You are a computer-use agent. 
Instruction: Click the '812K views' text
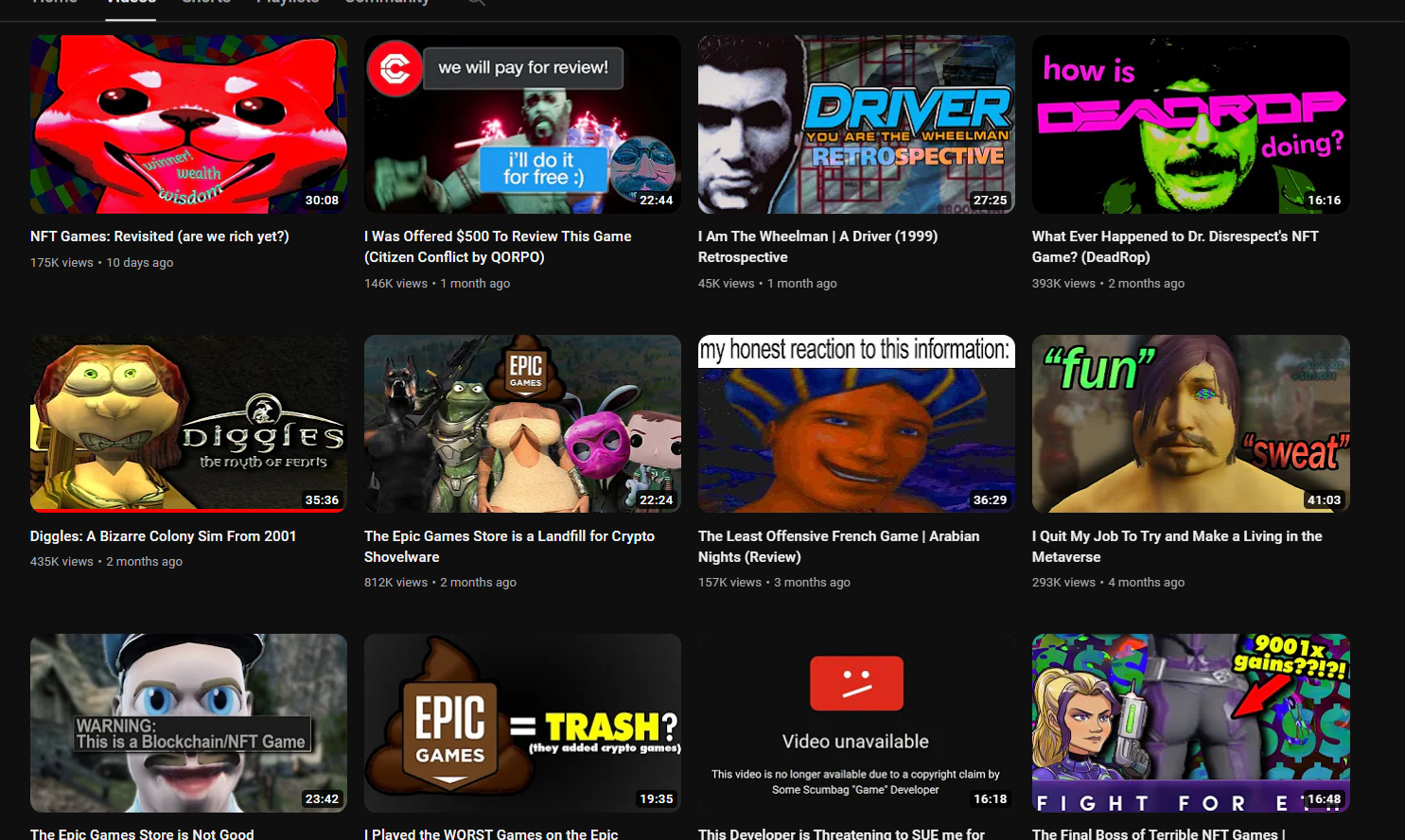395,583
